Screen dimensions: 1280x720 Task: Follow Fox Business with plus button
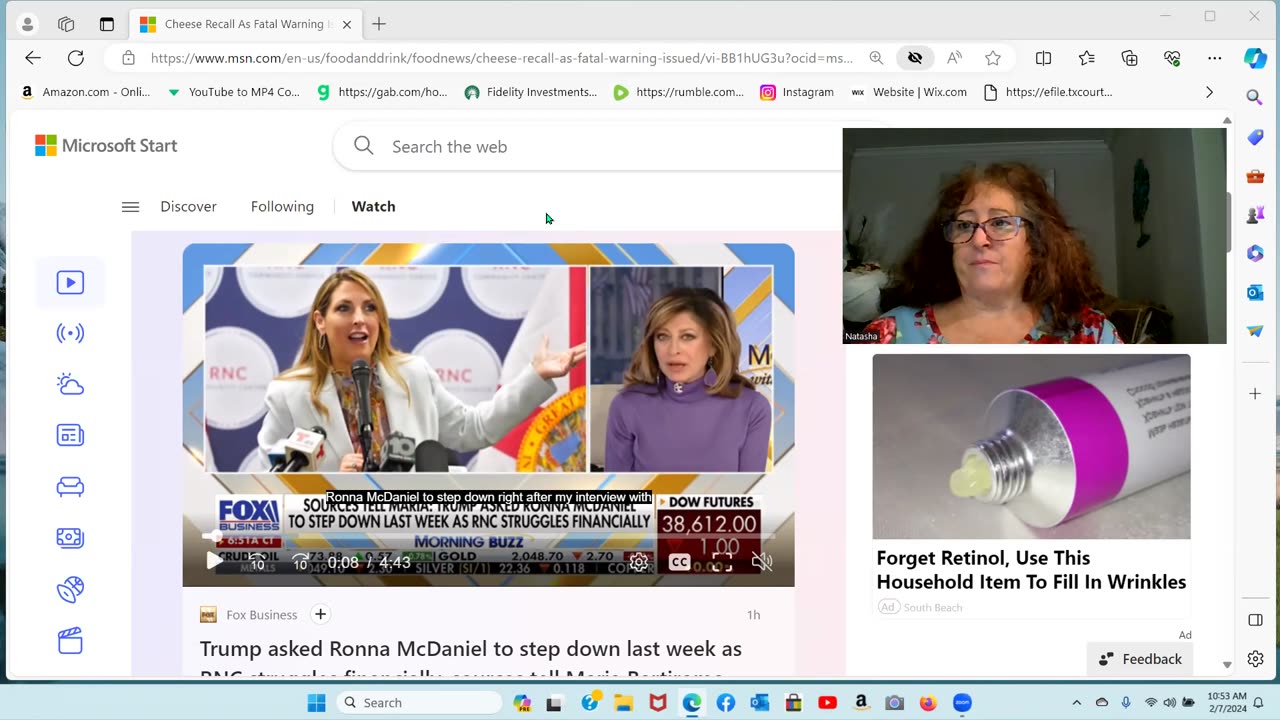pyautogui.click(x=320, y=615)
